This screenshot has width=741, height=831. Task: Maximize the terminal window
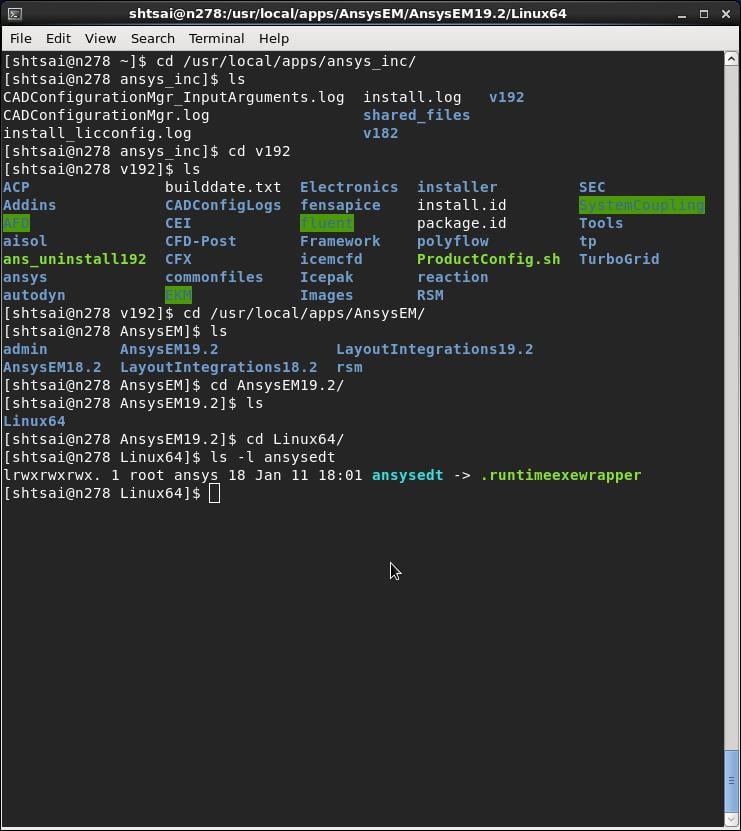coord(704,14)
